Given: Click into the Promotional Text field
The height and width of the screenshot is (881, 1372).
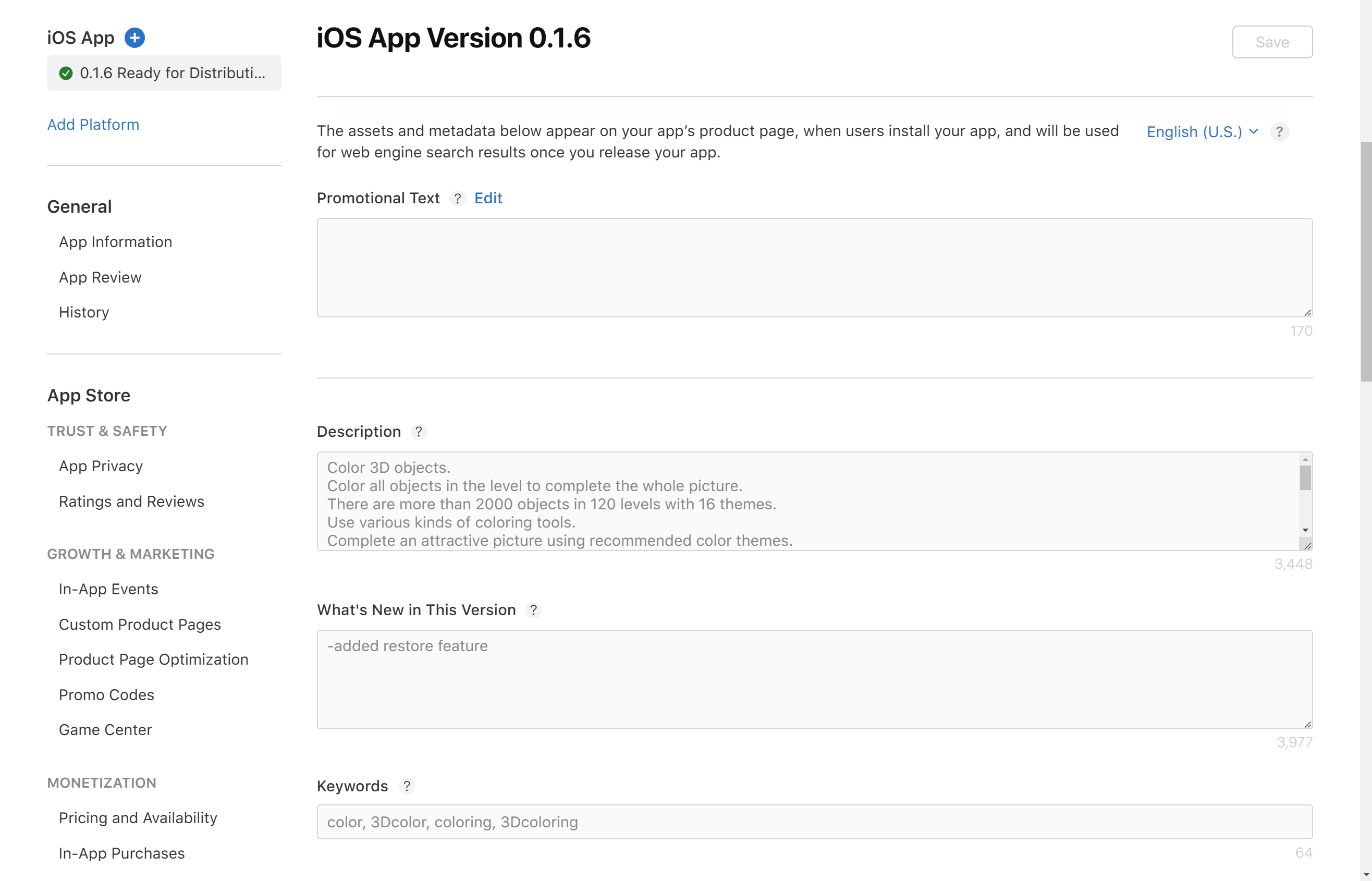Looking at the screenshot, I should pos(813,268).
